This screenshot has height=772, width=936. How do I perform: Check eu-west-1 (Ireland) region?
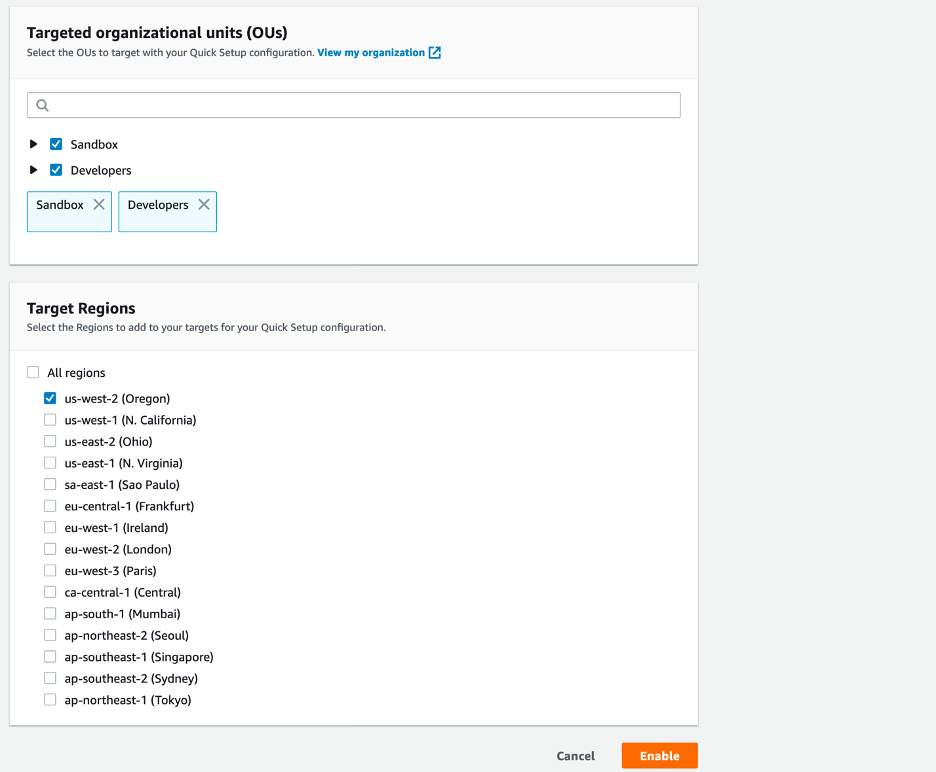pyautogui.click(x=50, y=527)
